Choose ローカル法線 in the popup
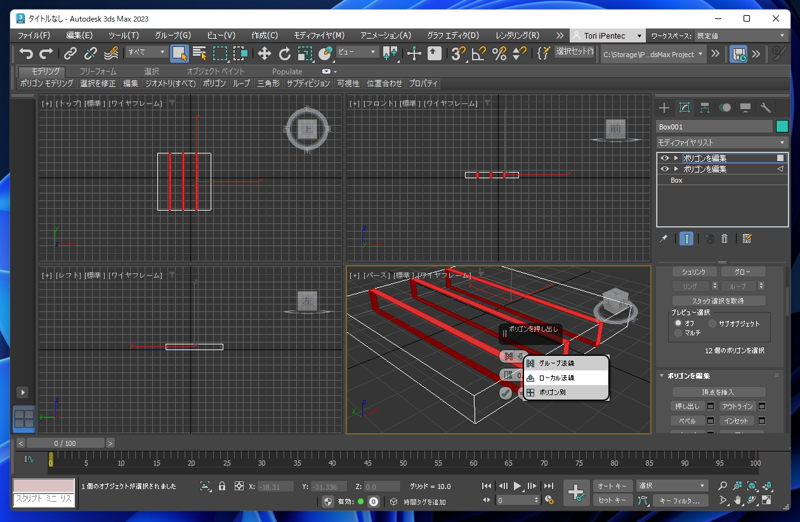The height and width of the screenshot is (522, 800). click(x=566, y=378)
